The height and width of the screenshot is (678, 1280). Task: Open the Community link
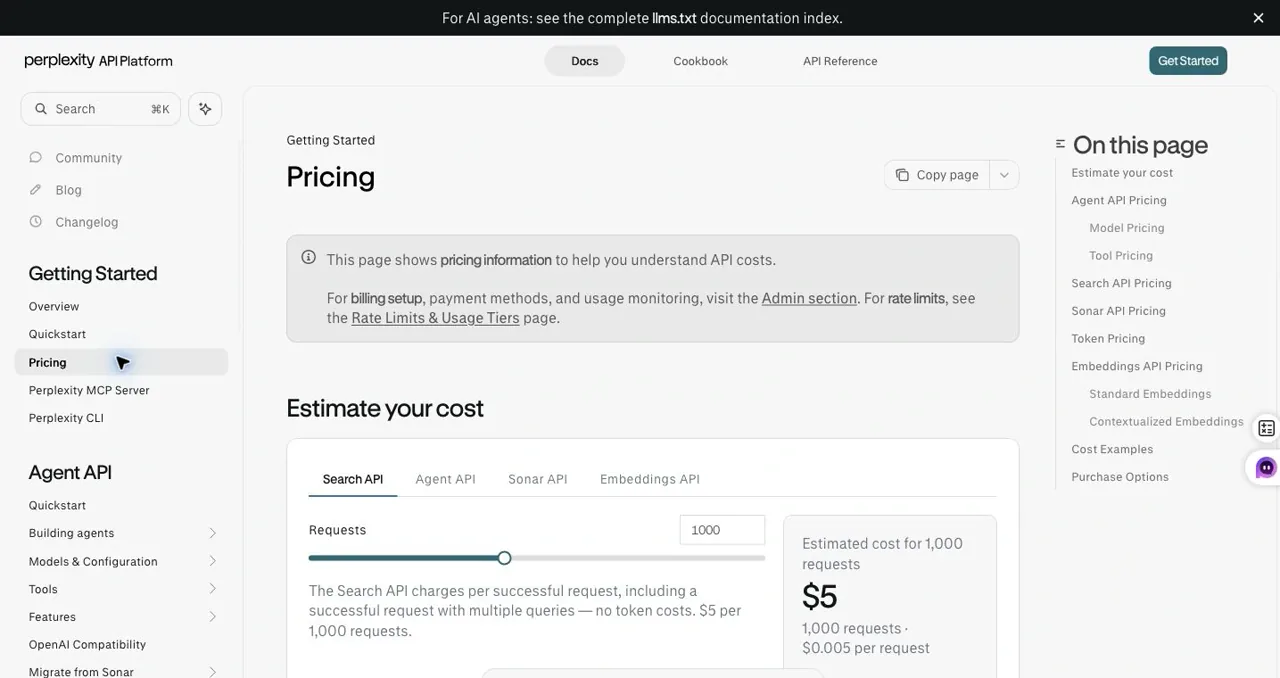click(89, 158)
